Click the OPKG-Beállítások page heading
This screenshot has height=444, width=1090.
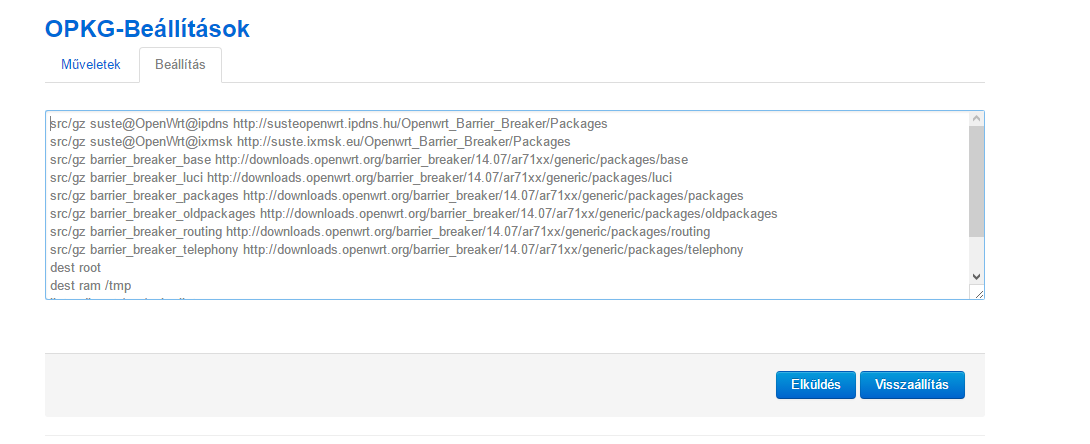pyautogui.click(x=147, y=29)
